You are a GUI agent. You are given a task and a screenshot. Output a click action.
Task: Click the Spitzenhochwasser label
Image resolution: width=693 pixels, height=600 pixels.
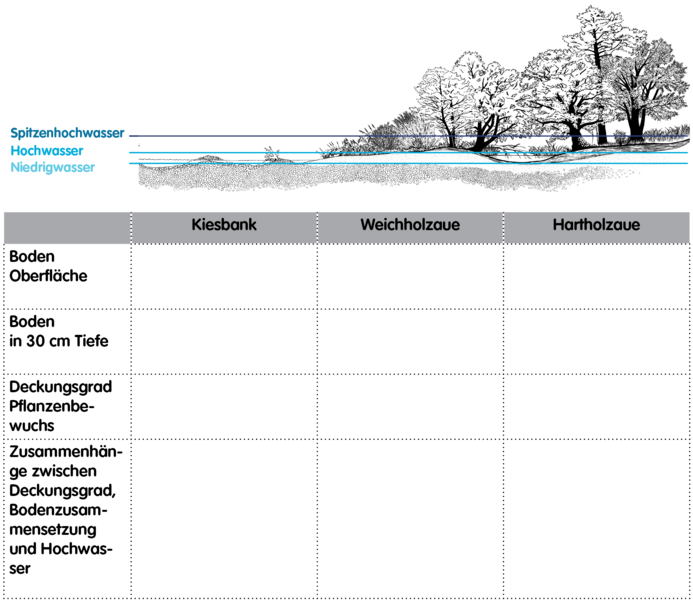click(x=67, y=133)
